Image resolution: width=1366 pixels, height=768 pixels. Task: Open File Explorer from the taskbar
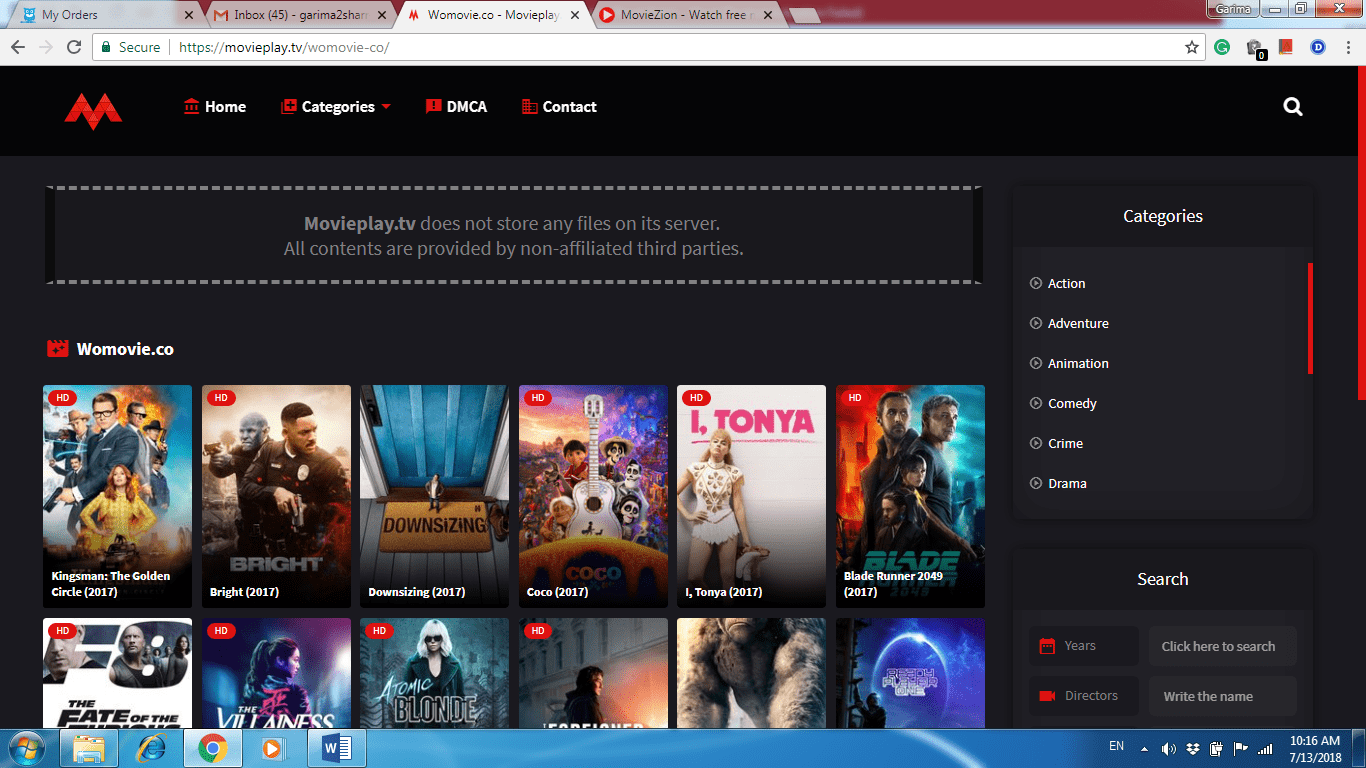(88, 748)
